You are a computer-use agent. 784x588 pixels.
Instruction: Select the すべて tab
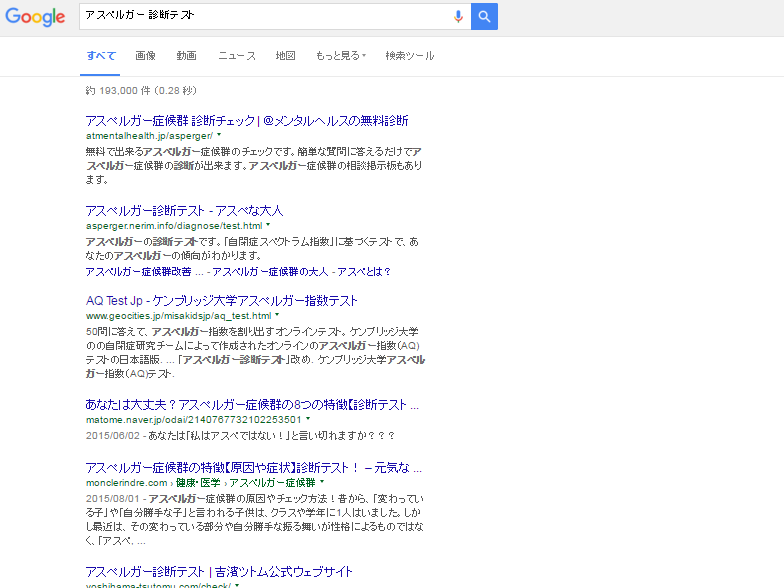point(100,56)
